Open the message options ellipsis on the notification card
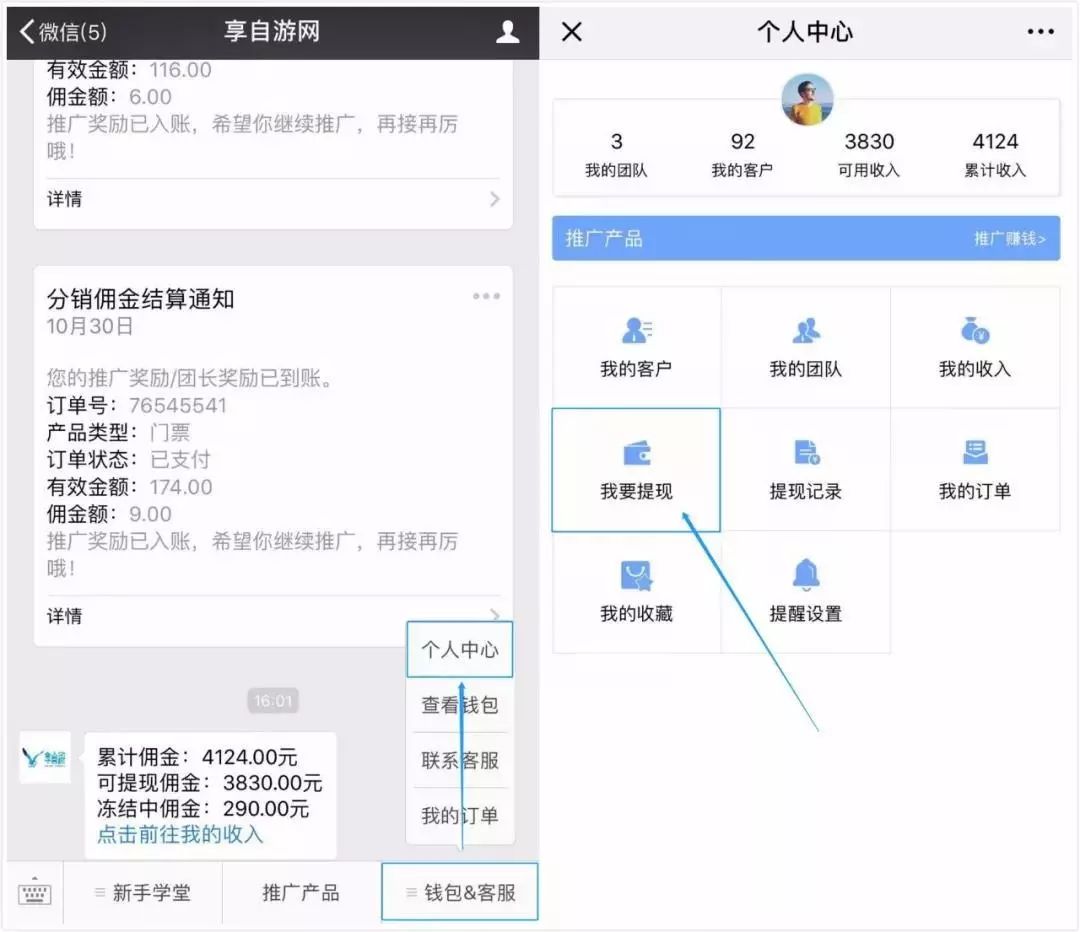The height and width of the screenshot is (932, 1080). click(486, 296)
